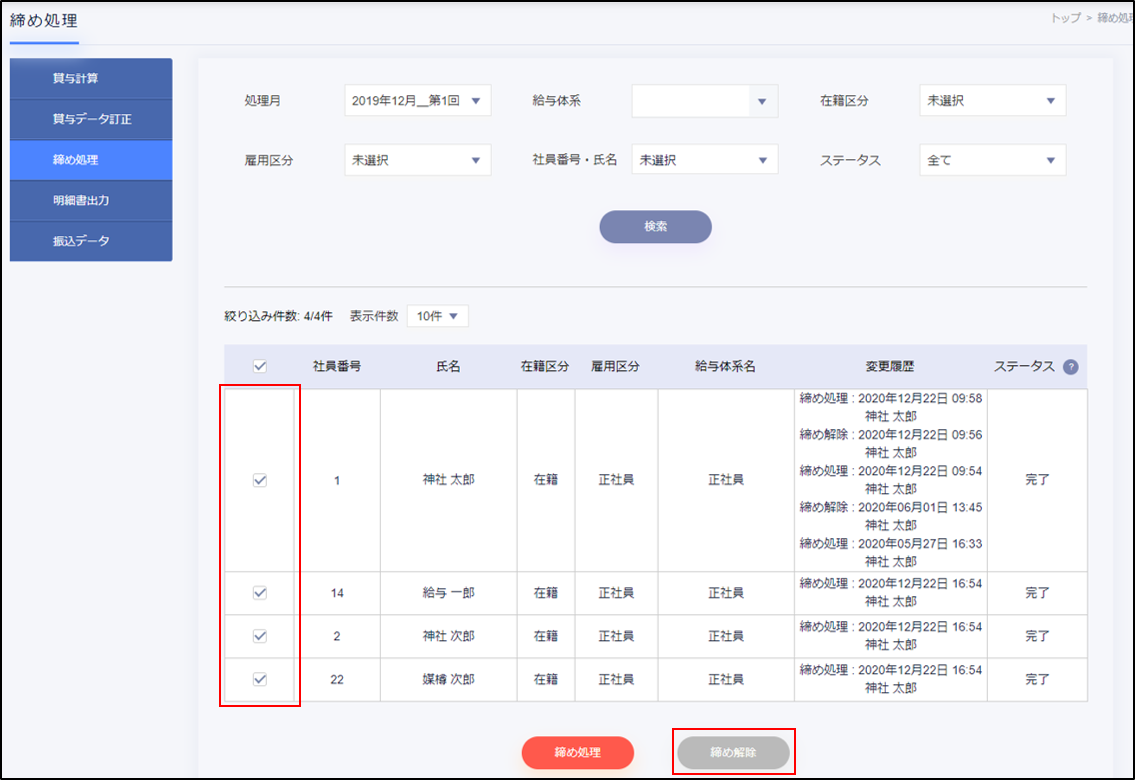Image resolution: width=1135 pixels, height=780 pixels.
Task: Open the ステータス filter dropdown
Action: (992, 160)
